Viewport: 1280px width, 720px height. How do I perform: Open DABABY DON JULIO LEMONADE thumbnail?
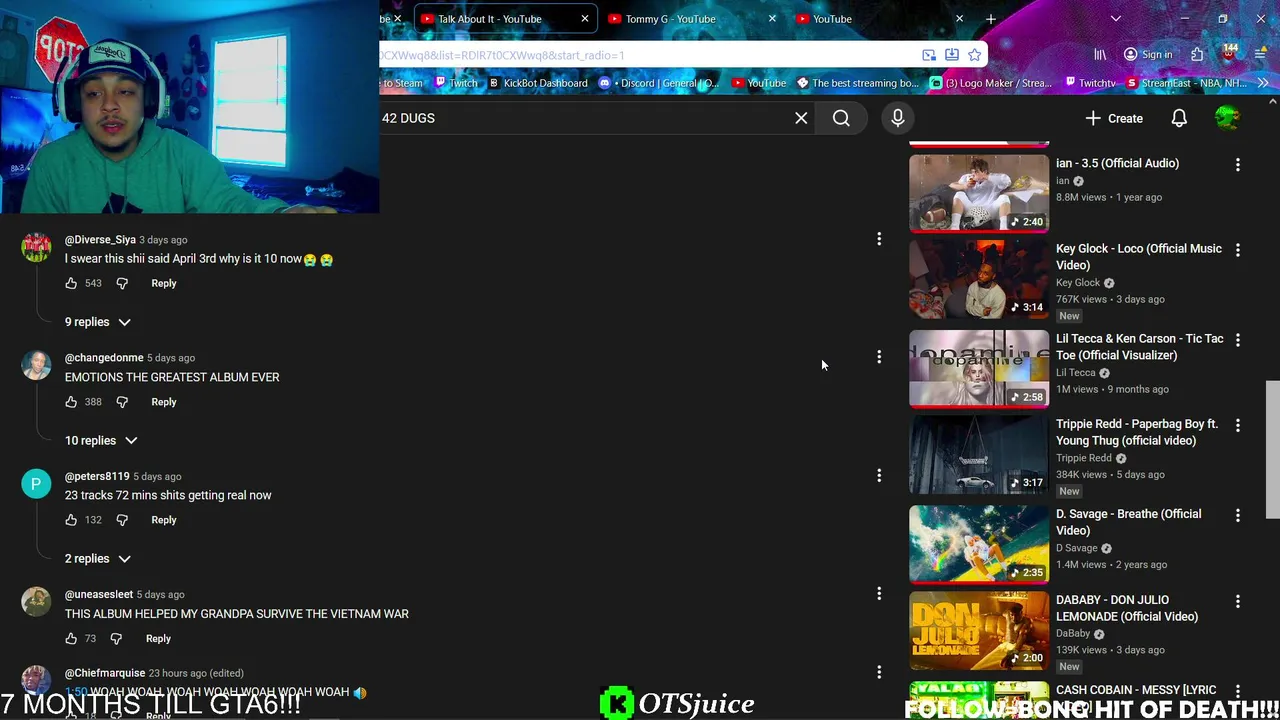(979, 630)
